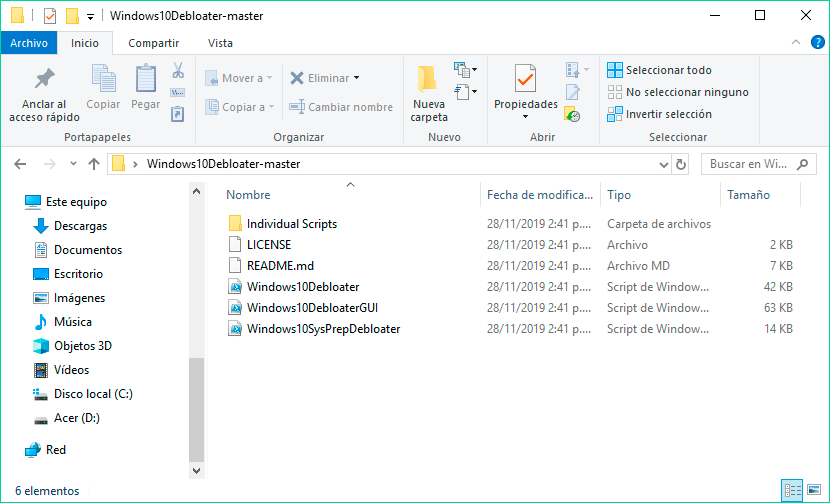Switch to the Inicio tab
The width and height of the screenshot is (830, 503).
tap(85, 43)
